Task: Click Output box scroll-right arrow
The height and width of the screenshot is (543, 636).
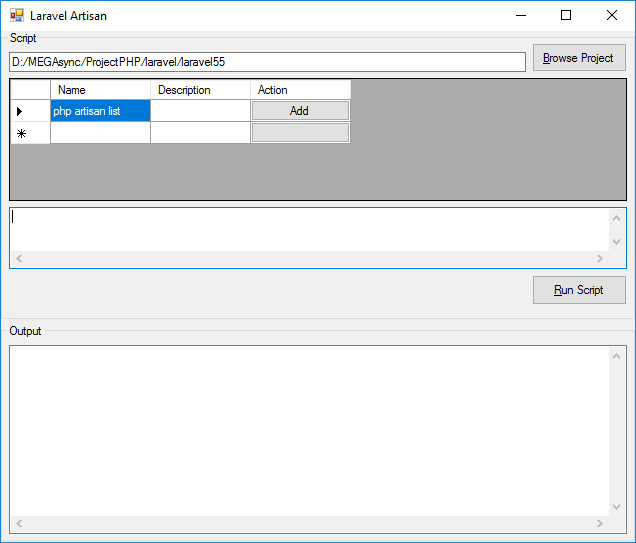Action: pos(600,524)
